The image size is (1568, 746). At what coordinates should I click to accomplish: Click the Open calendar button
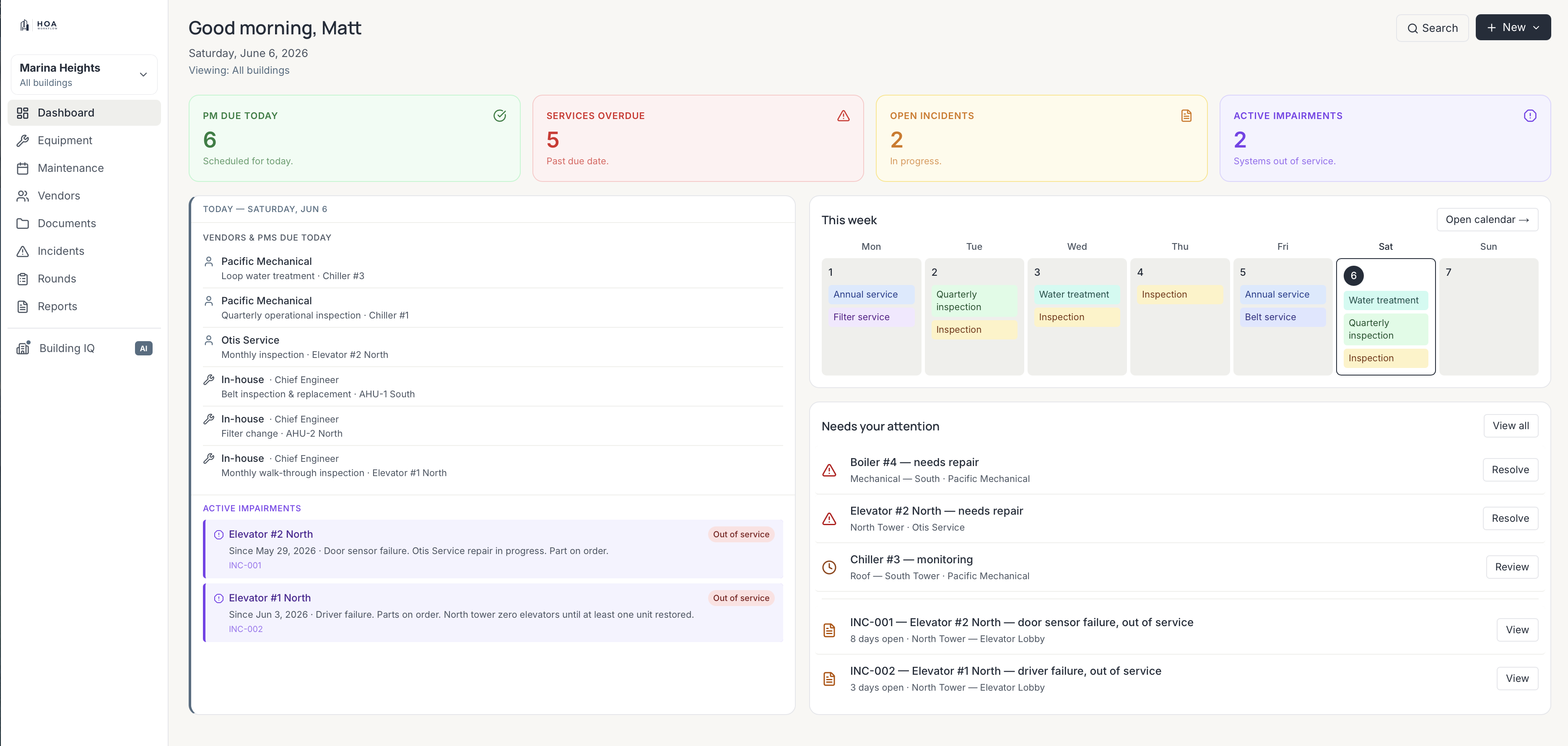pos(1487,220)
